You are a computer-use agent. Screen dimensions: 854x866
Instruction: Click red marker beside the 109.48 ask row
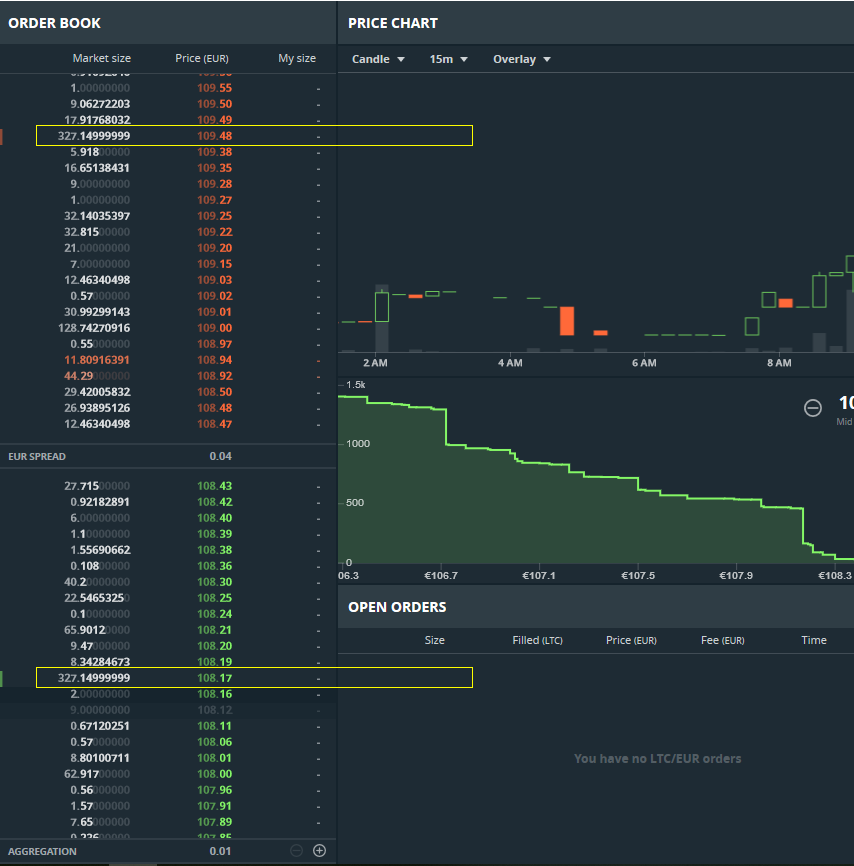click(x=1, y=136)
